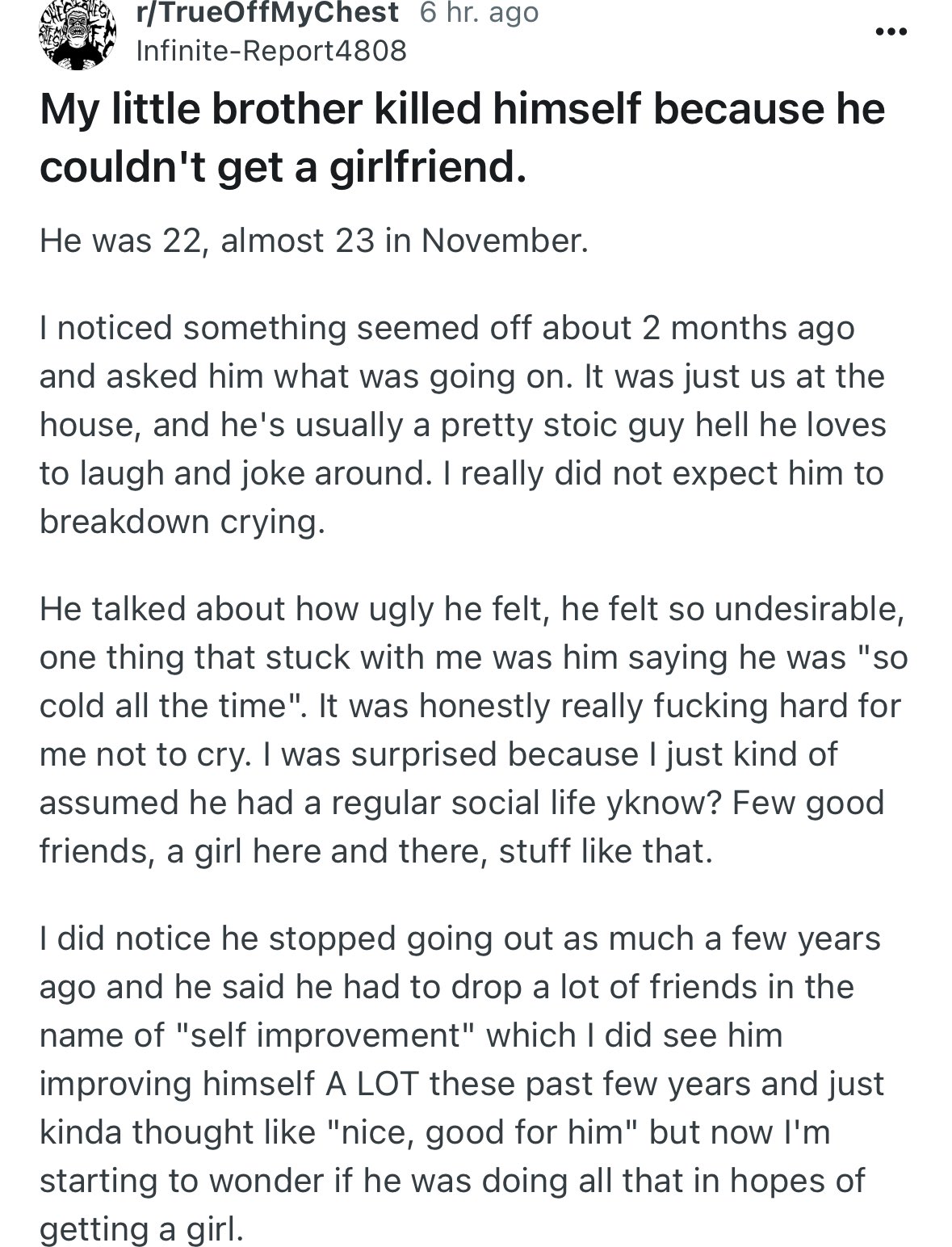This screenshot has height=1247, width=952.
Task: Click the words "breakdown crying."
Action: pos(182,522)
